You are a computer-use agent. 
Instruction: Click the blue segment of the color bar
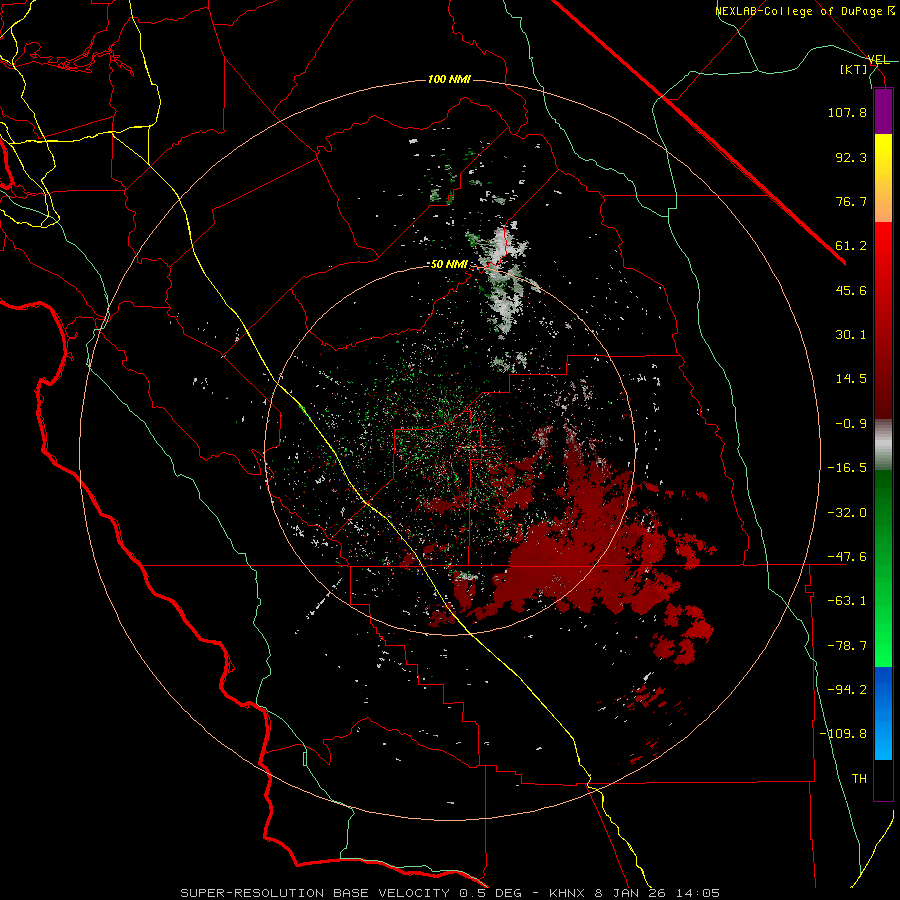[x=883, y=713]
